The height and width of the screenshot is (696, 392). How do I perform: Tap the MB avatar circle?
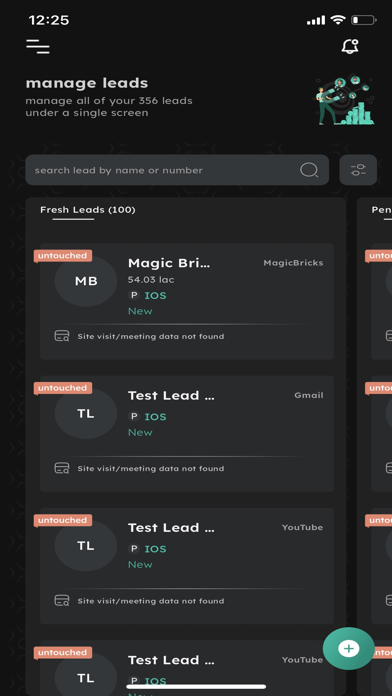(x=86, y=281)
